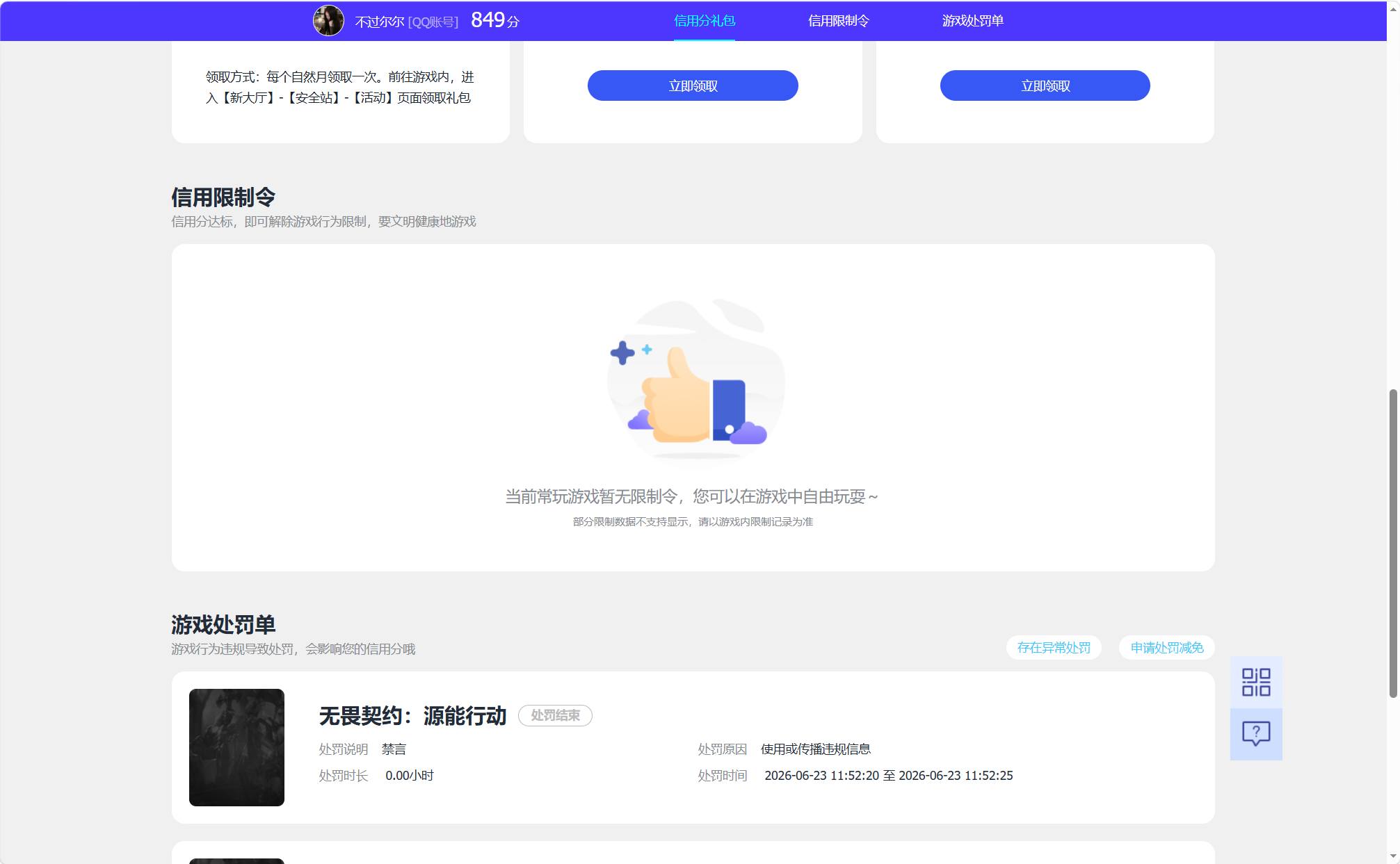Click the 处罚结束 status badge
The image size is (1400, 864).
[x=555, y=715]
